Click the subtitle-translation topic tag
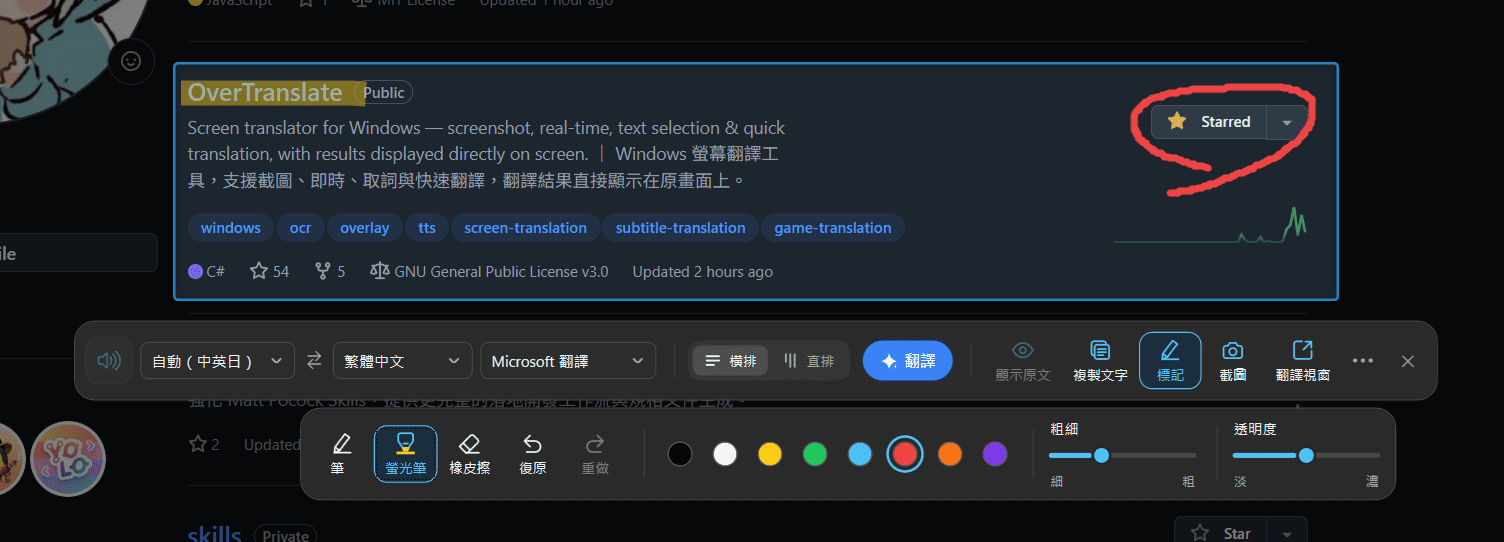Viewport: 1504px width, 542px height. tap(680, 228)
